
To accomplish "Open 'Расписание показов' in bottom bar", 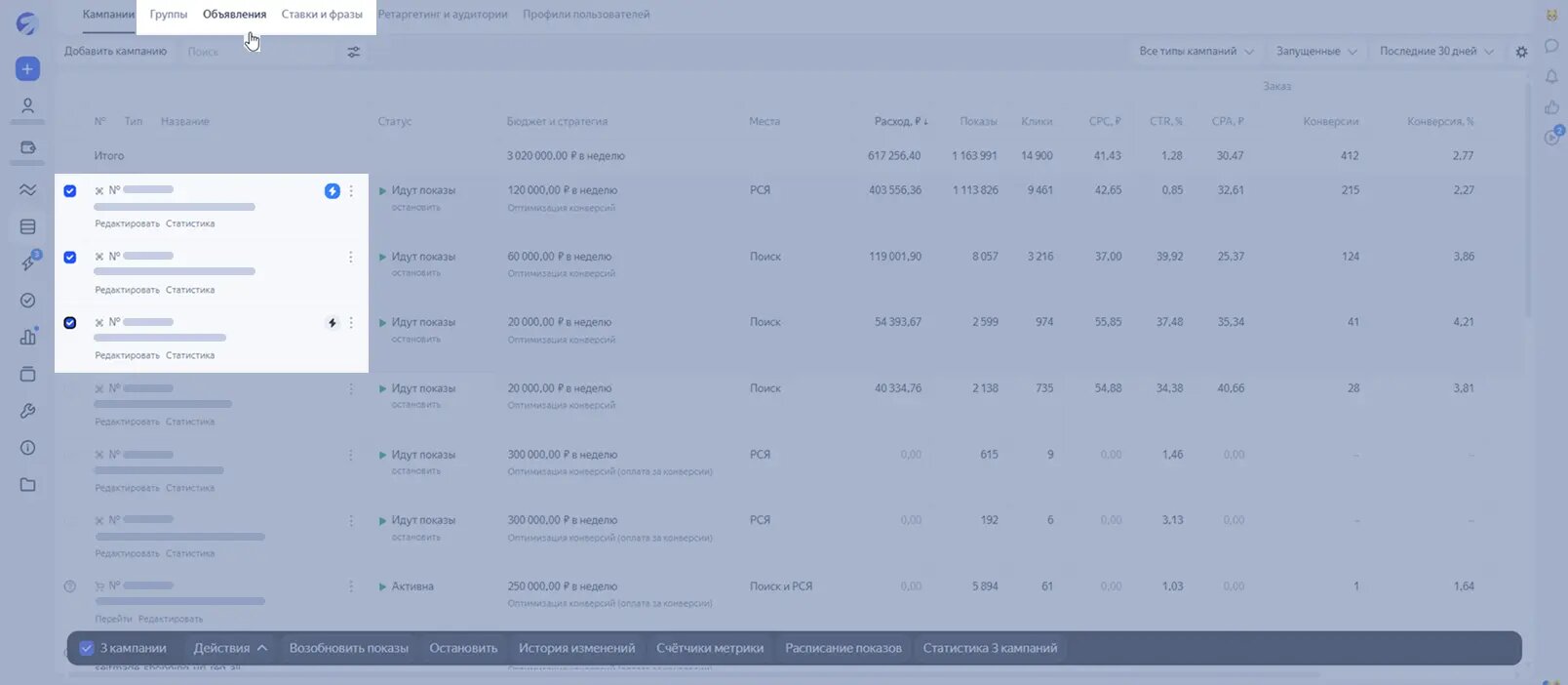I will [843, 648].
